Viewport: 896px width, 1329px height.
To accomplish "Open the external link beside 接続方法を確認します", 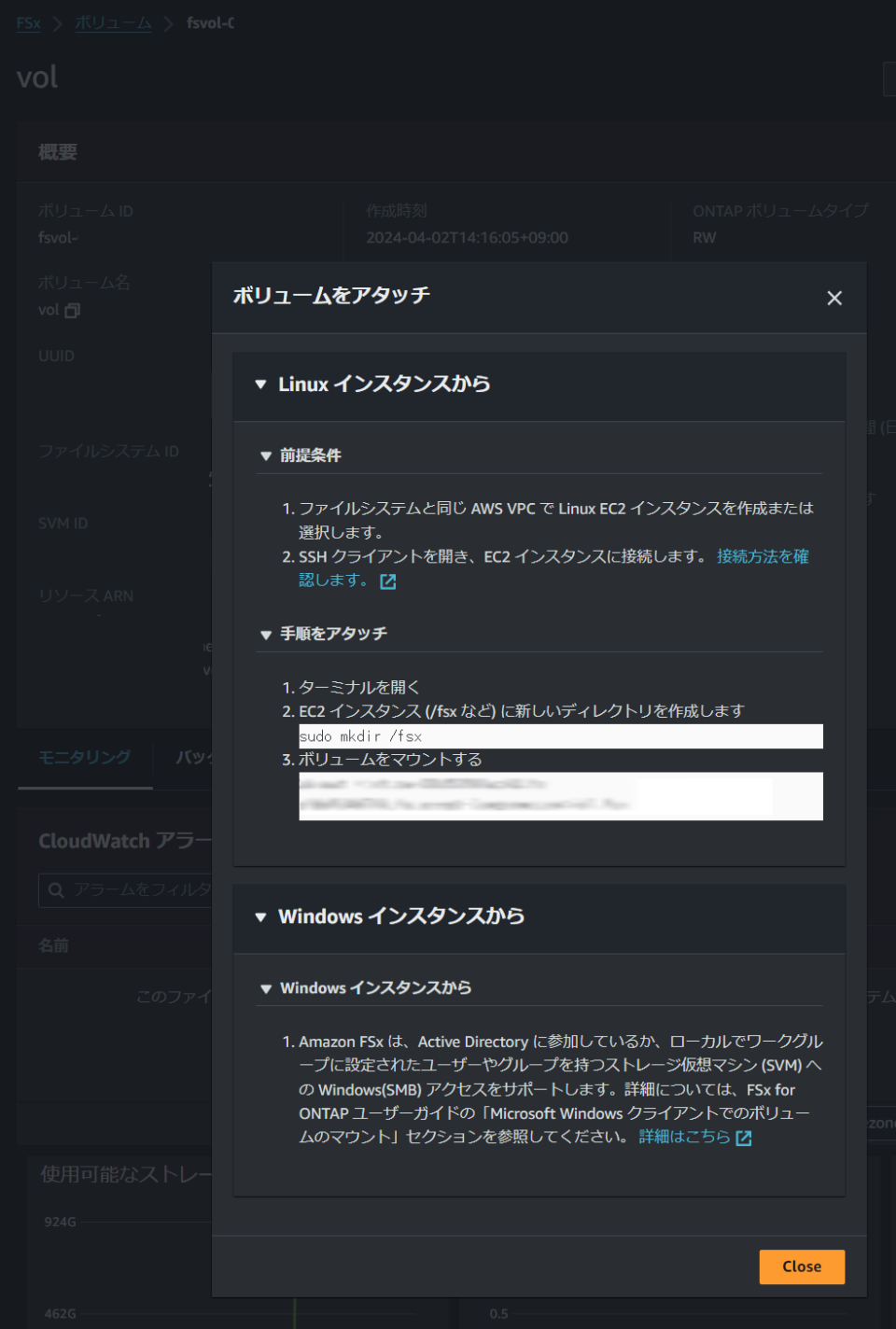I will coord(387,581).
